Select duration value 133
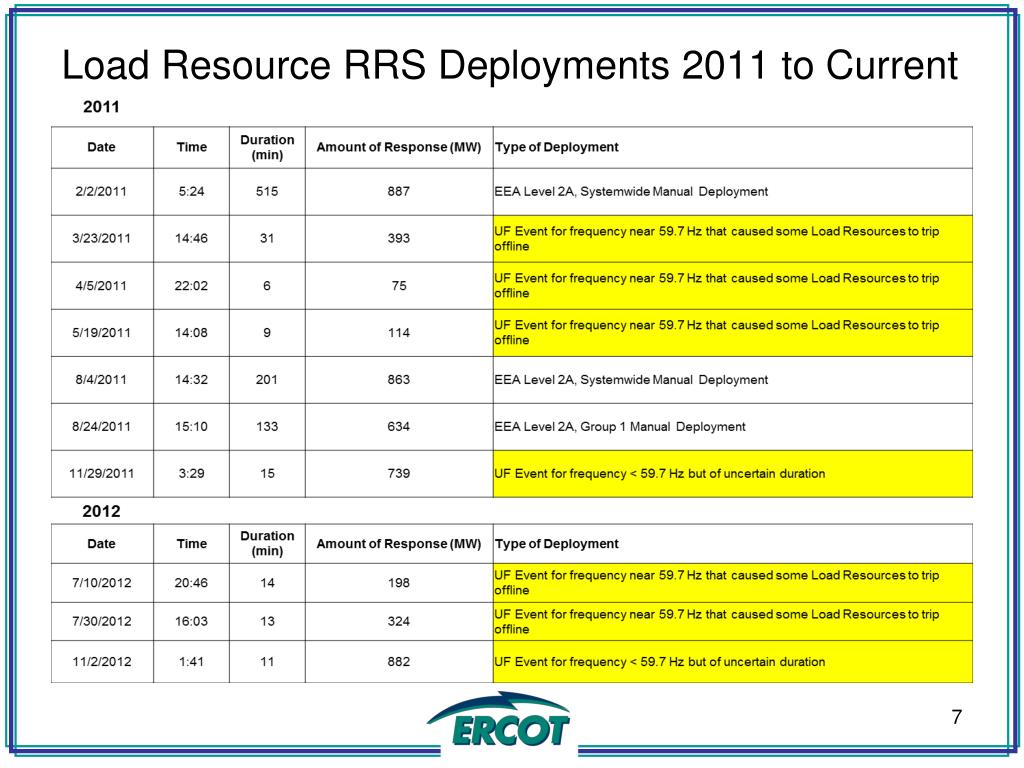 (x=267, y=426)
